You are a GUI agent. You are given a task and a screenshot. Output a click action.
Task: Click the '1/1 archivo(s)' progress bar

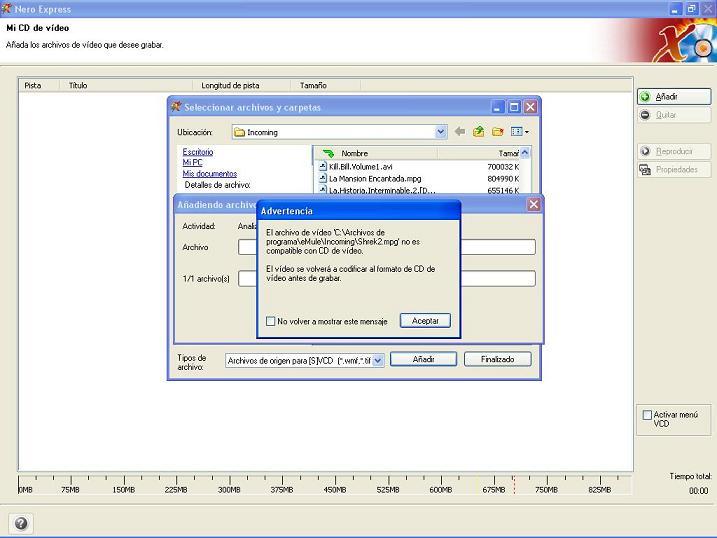tap(386, 278)
